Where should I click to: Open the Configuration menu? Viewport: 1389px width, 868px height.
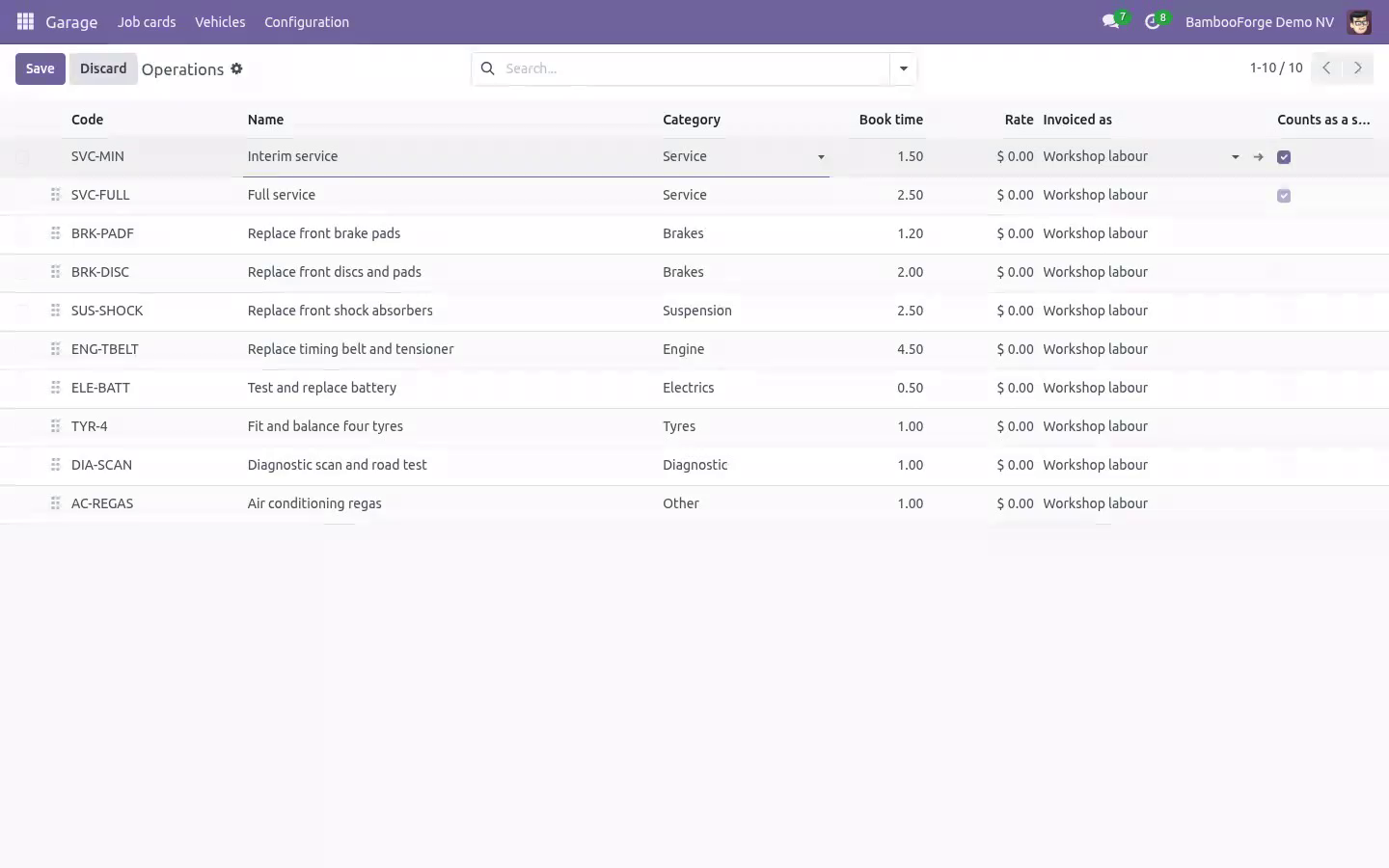point(307,22)
